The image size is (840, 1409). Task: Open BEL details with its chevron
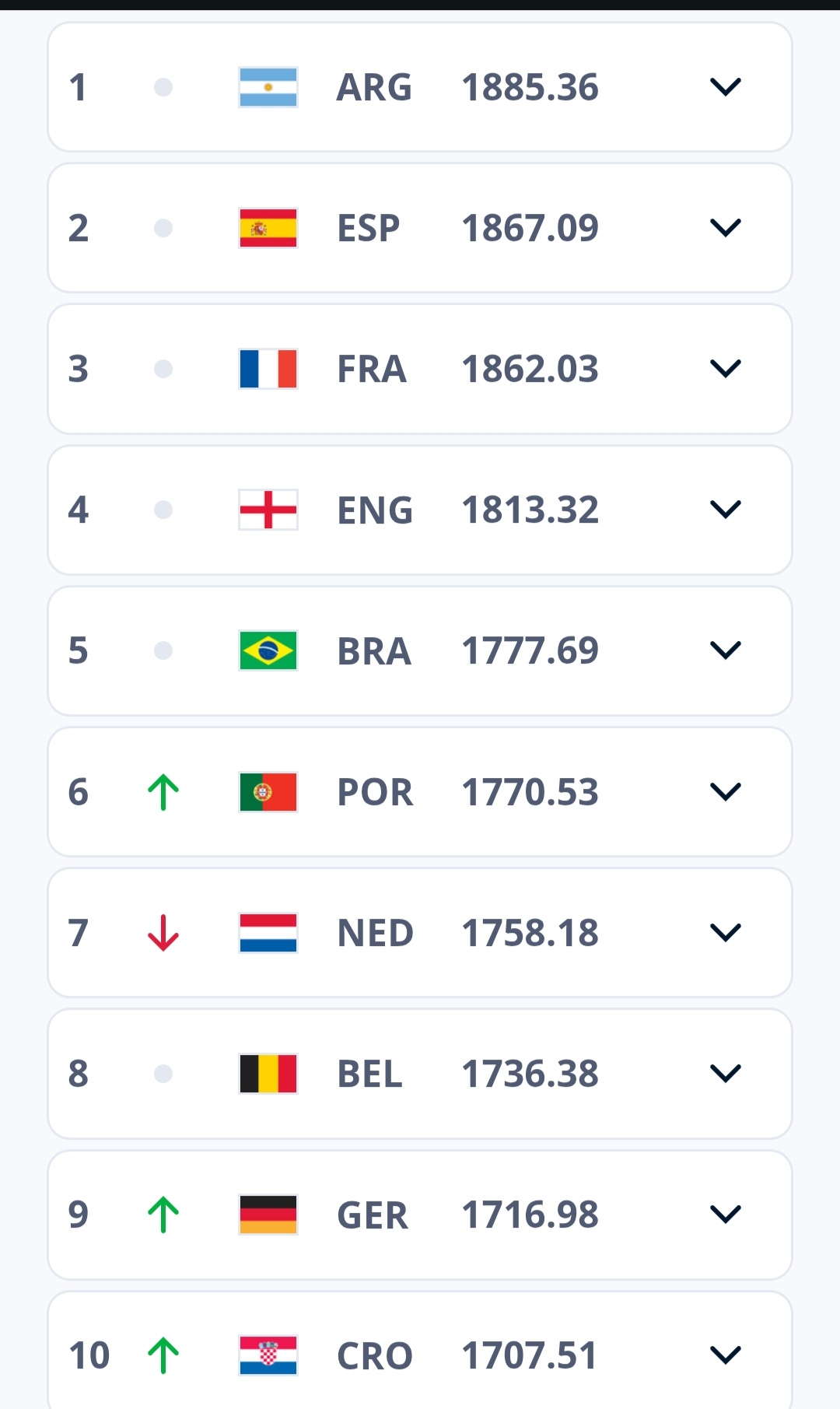pos(726,1074)
